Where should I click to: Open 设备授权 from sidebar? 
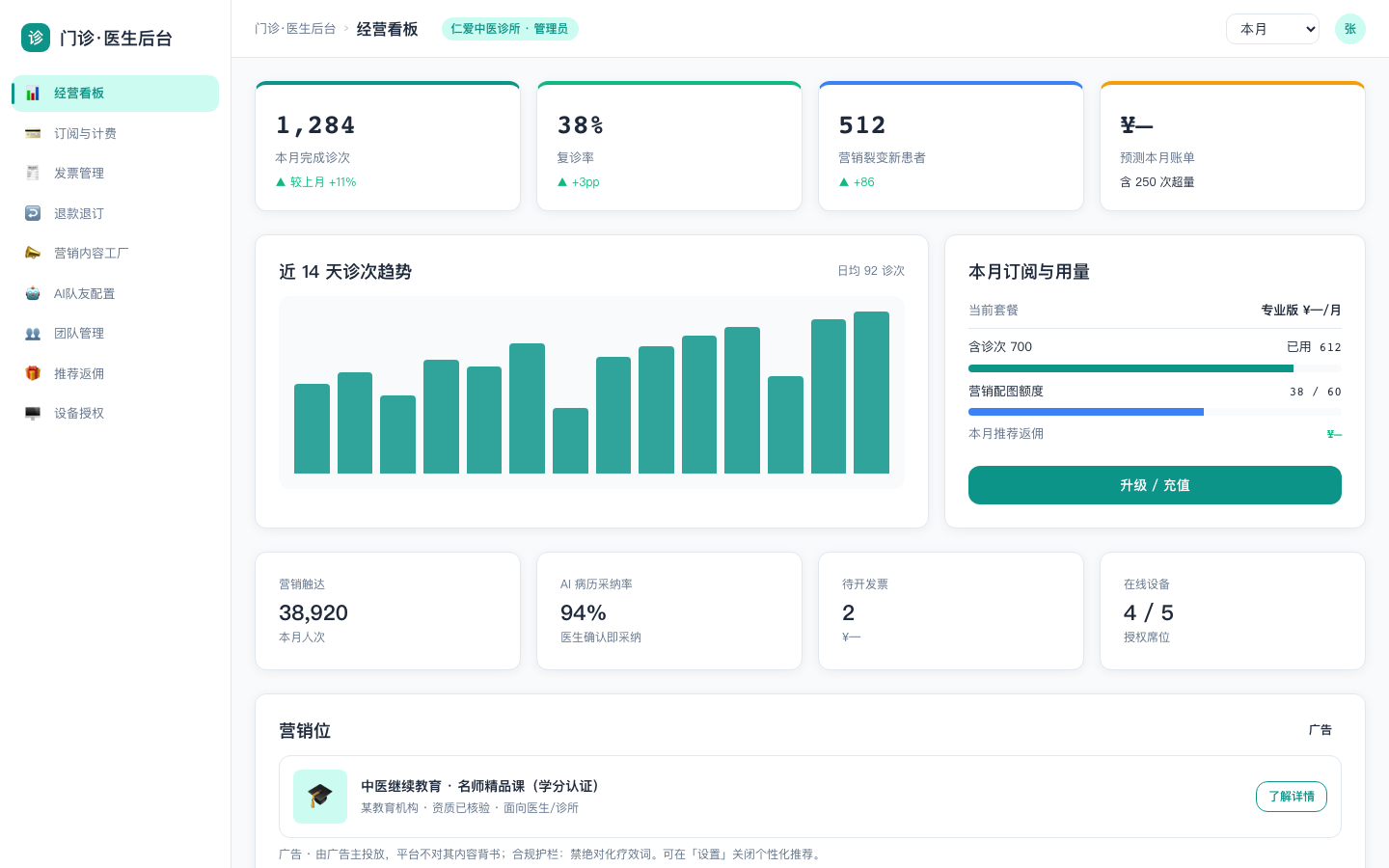point(116,413)
